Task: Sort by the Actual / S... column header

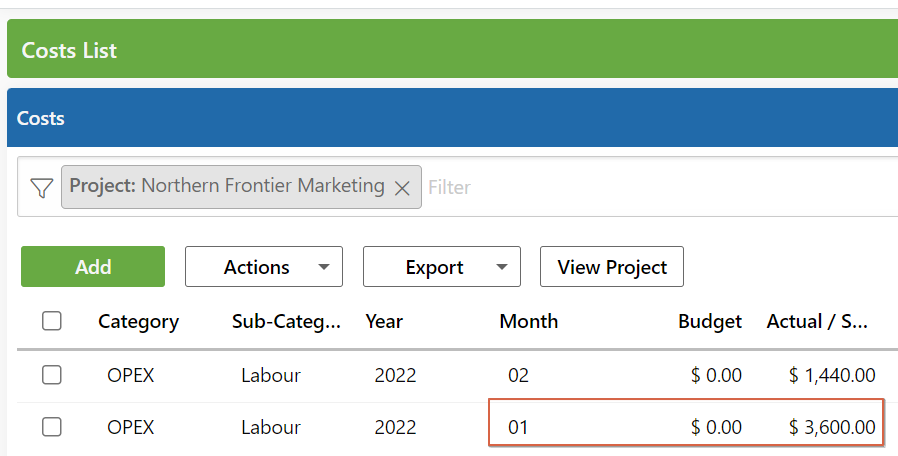Action: coord(817,321)
